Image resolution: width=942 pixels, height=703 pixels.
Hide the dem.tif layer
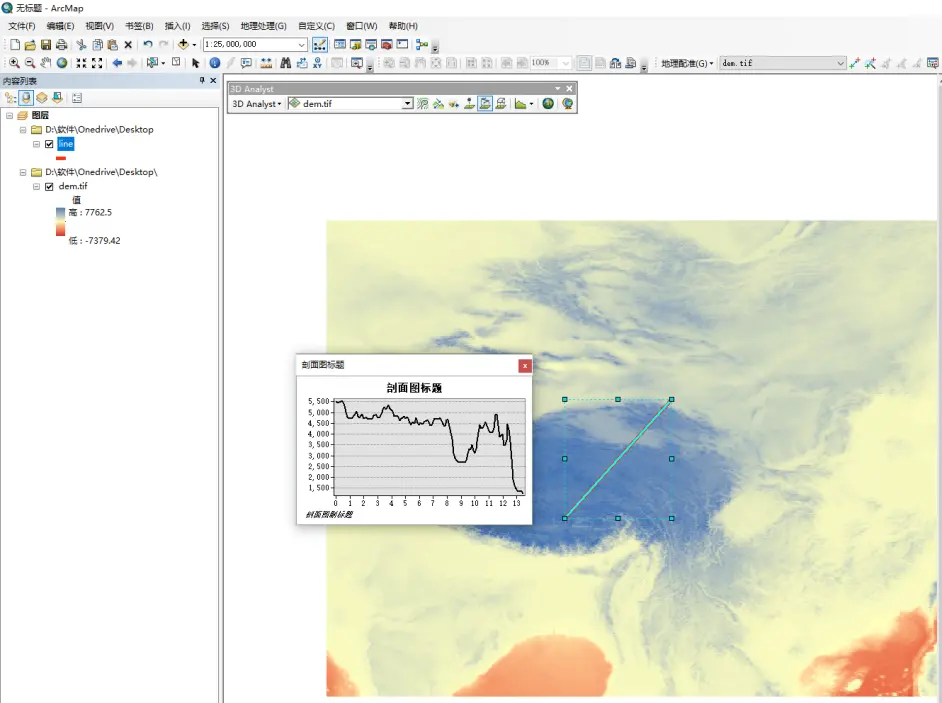tap(49, 186)
